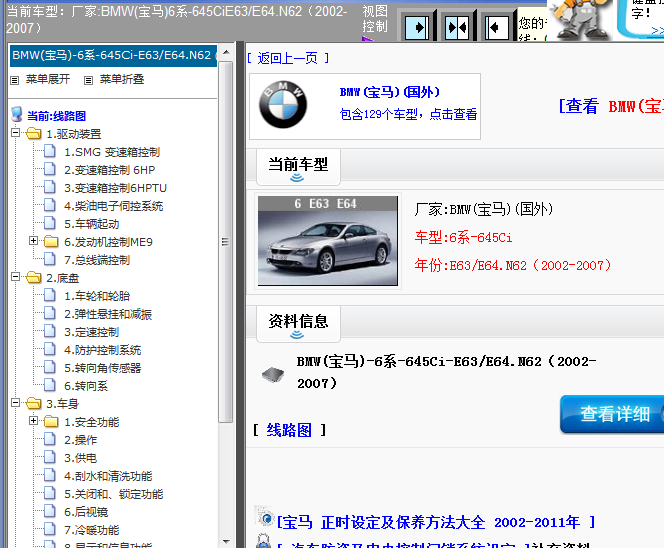Open 3.供电 item
Screen dimensions: 664x548
coord(80,458)
